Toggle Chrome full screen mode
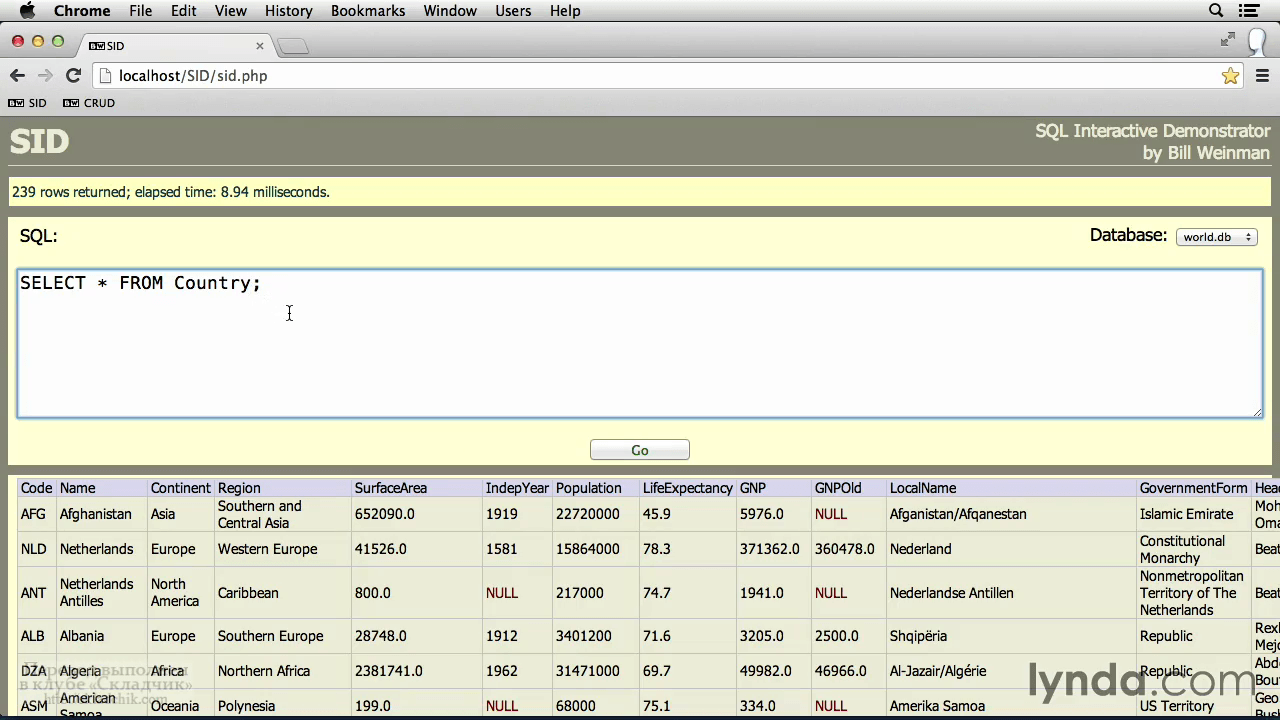This screenshot has width=1280, height=720. coord(1228,40)
